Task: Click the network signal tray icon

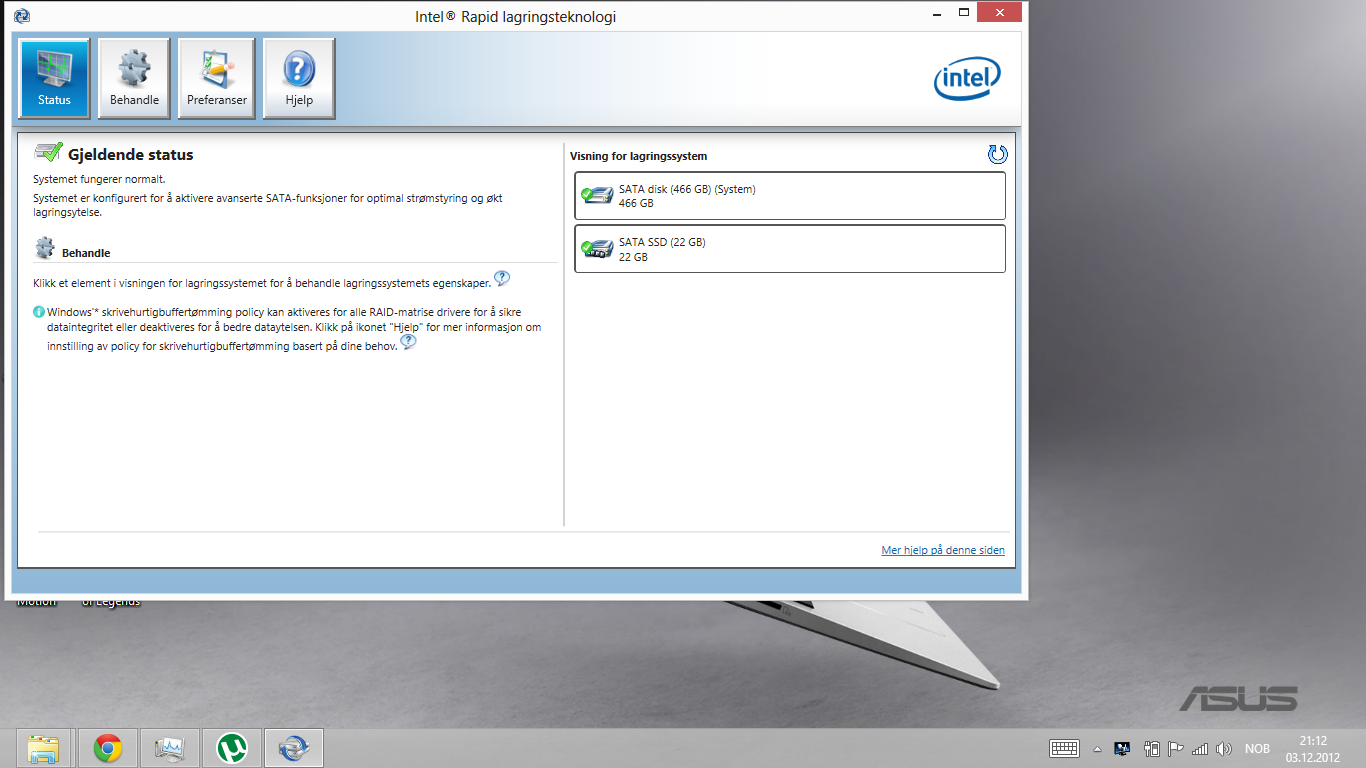Action: click(1200, 748)
